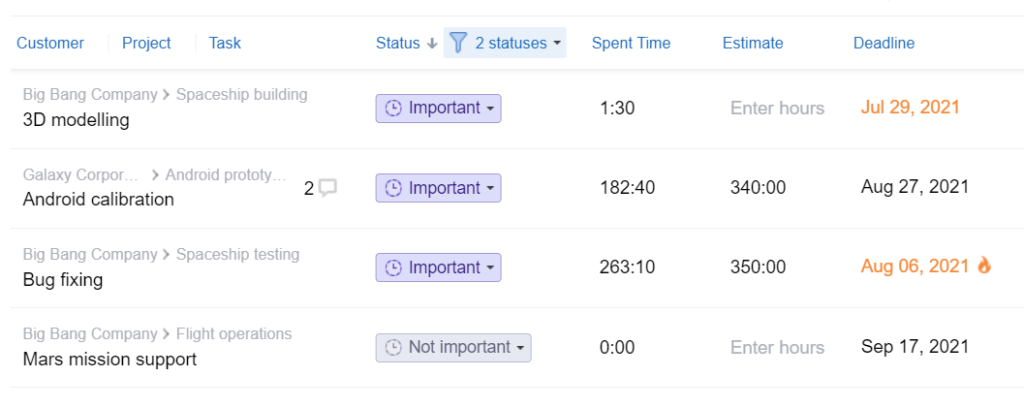This screenshot has width=1024, height=408.
Task: Sort by Deadline column header
Action: [884, 43]
